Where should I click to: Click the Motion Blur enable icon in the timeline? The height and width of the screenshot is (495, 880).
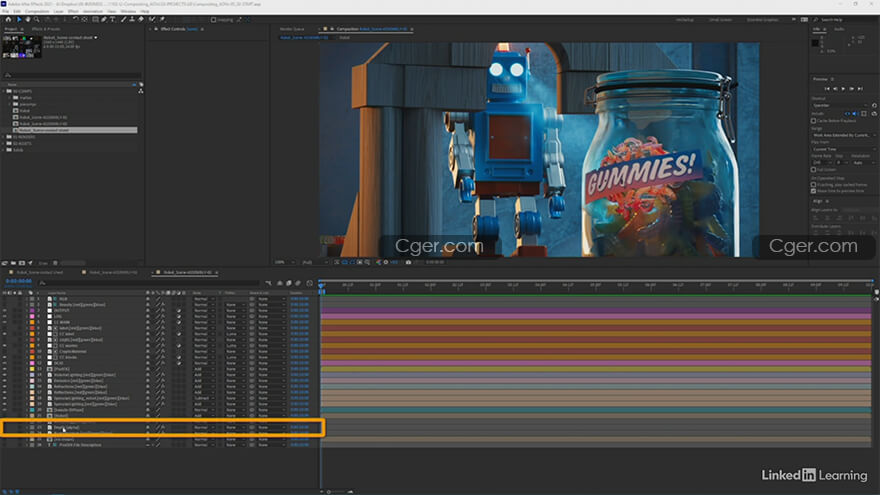tap(298, 283)
